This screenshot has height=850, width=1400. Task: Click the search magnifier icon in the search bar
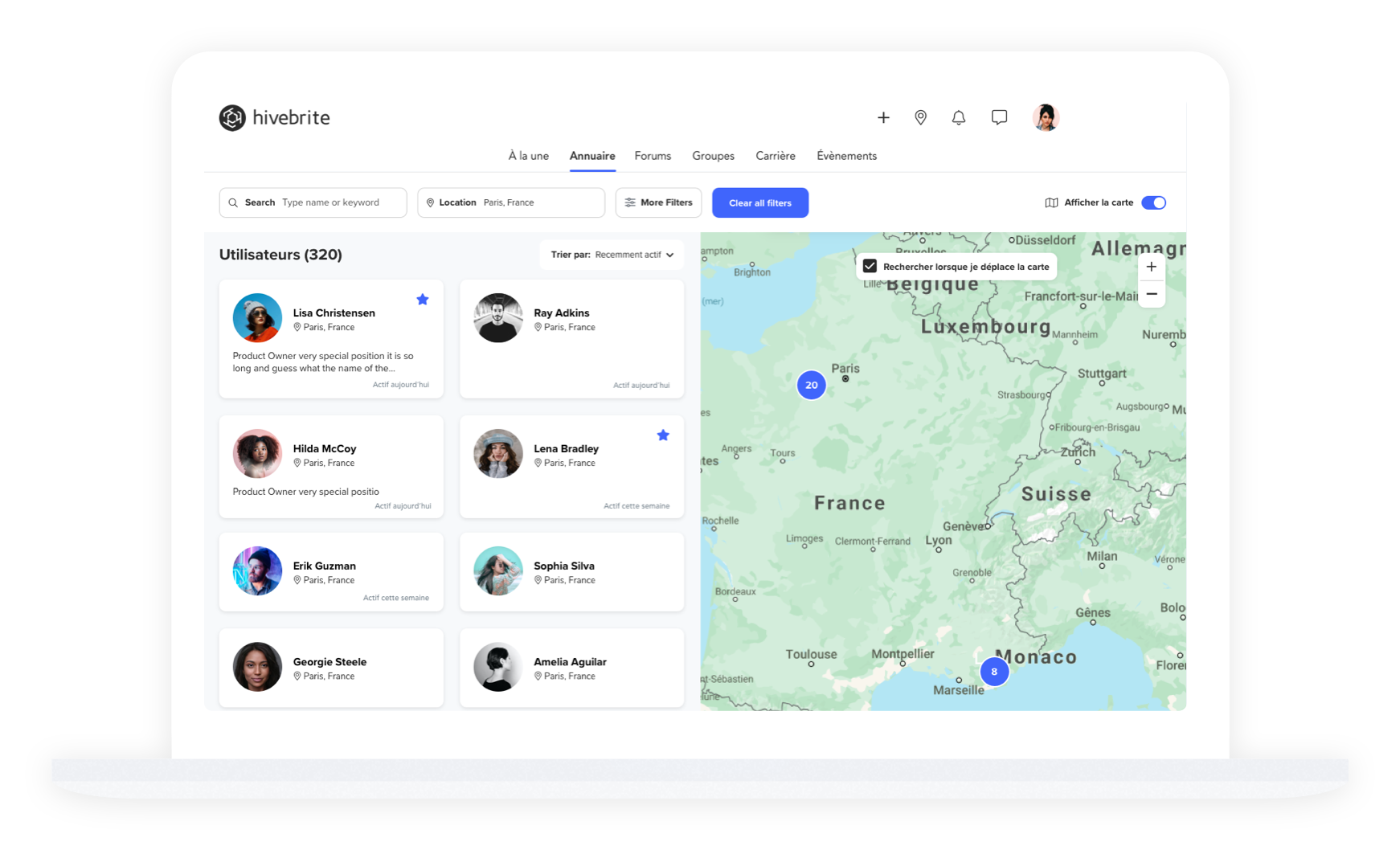click(233, 202)
